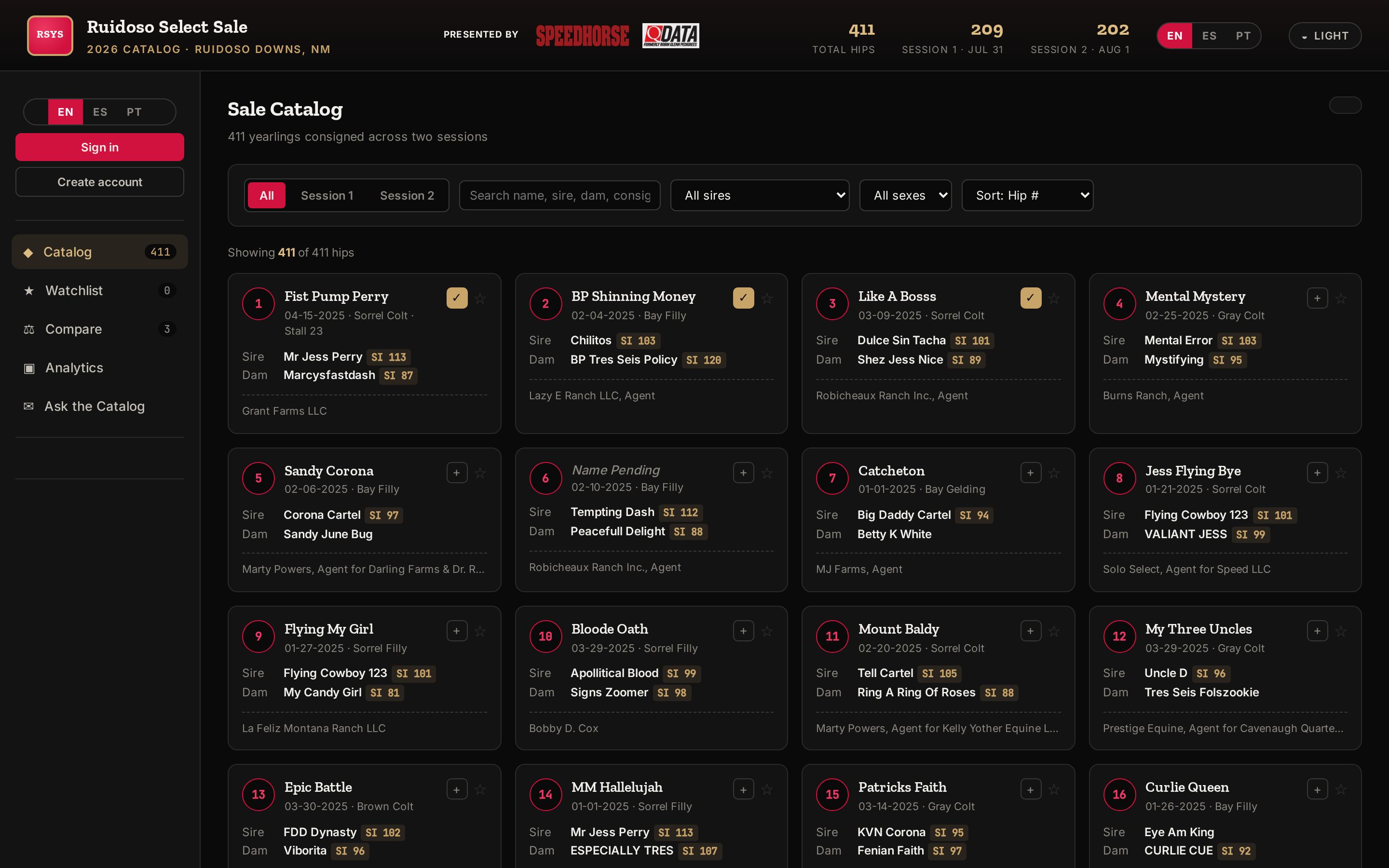Add Jess Flying Bye to compare
The width and height of the screenshot is (1389, 868).
(x=1317, y=473)
